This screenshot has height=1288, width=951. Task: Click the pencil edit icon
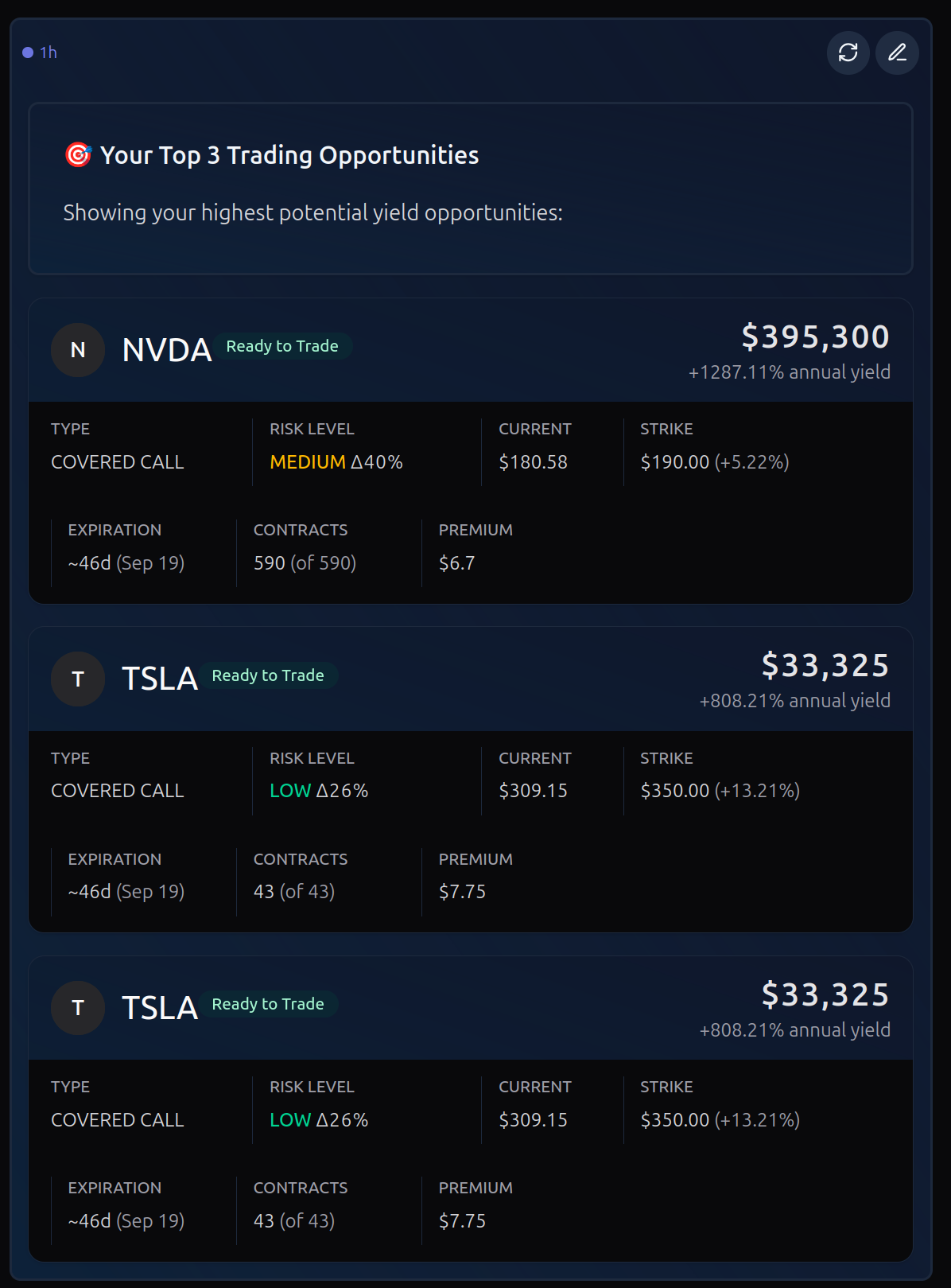(x=897, y=53)
